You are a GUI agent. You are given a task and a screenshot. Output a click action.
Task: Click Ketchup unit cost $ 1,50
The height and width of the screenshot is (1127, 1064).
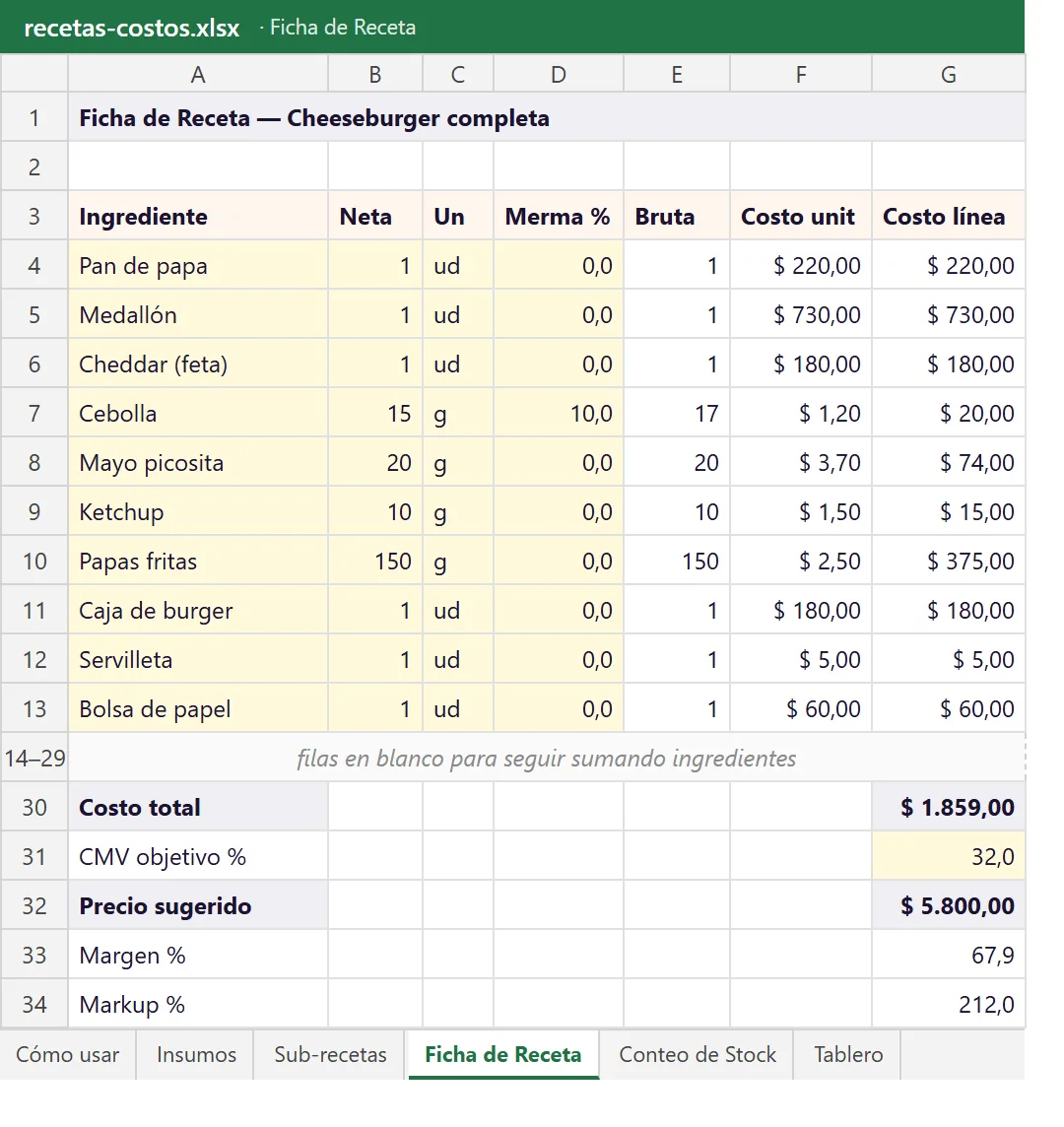click(801, 511)
